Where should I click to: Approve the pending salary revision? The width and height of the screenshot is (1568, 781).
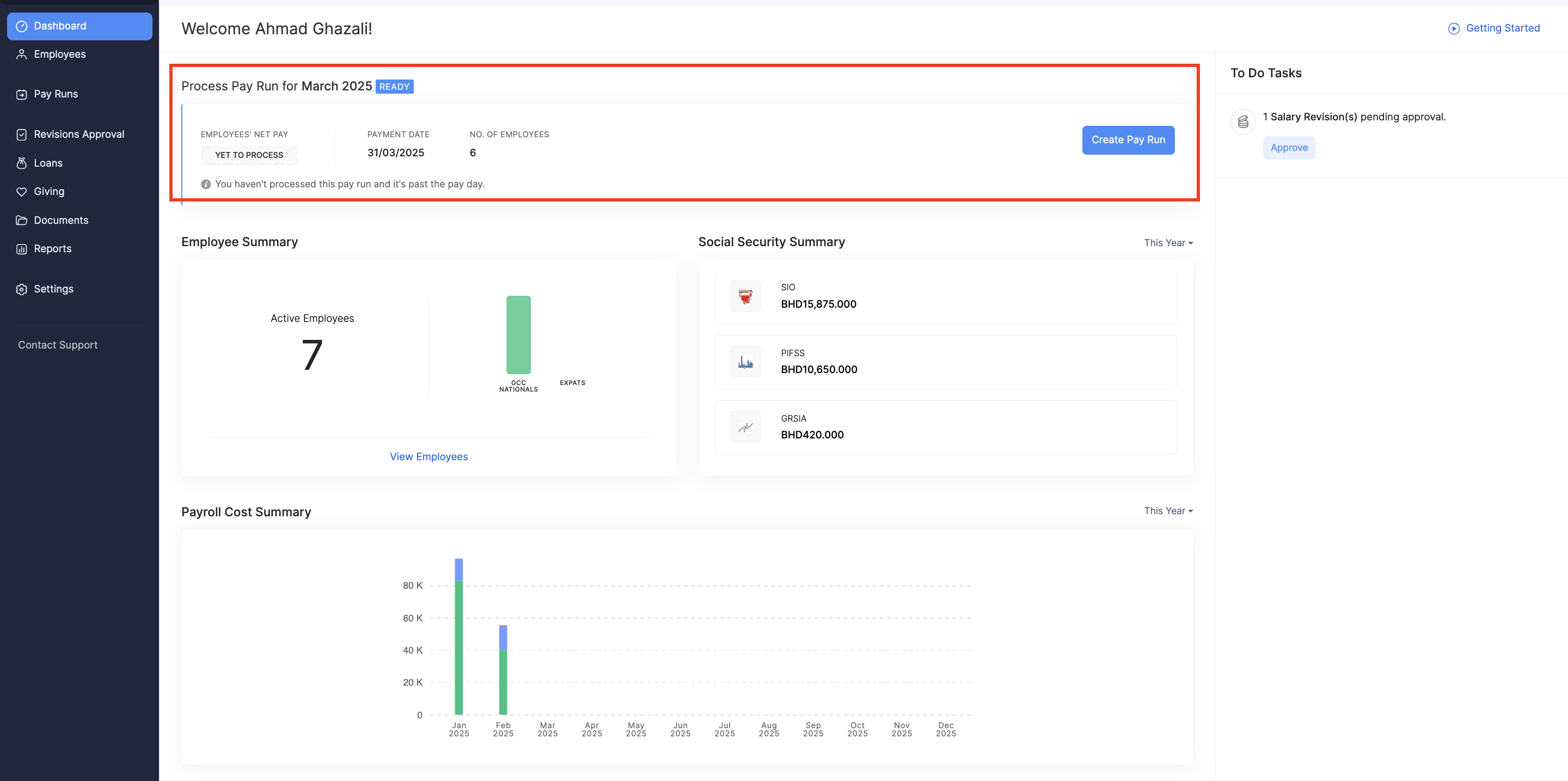(x=1289, y=148)
